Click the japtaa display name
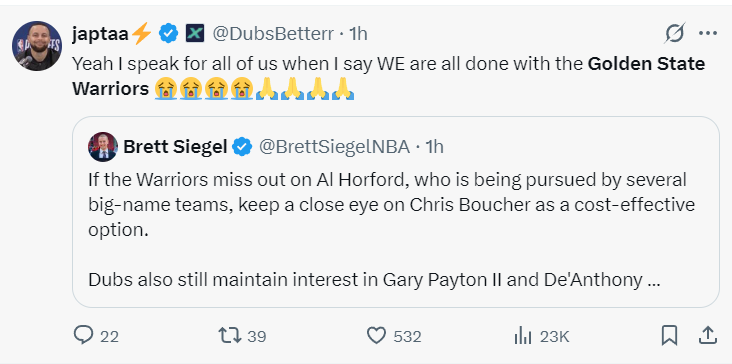Image resolution: width=732 pixels, height=364 pixels. [100, 34]
